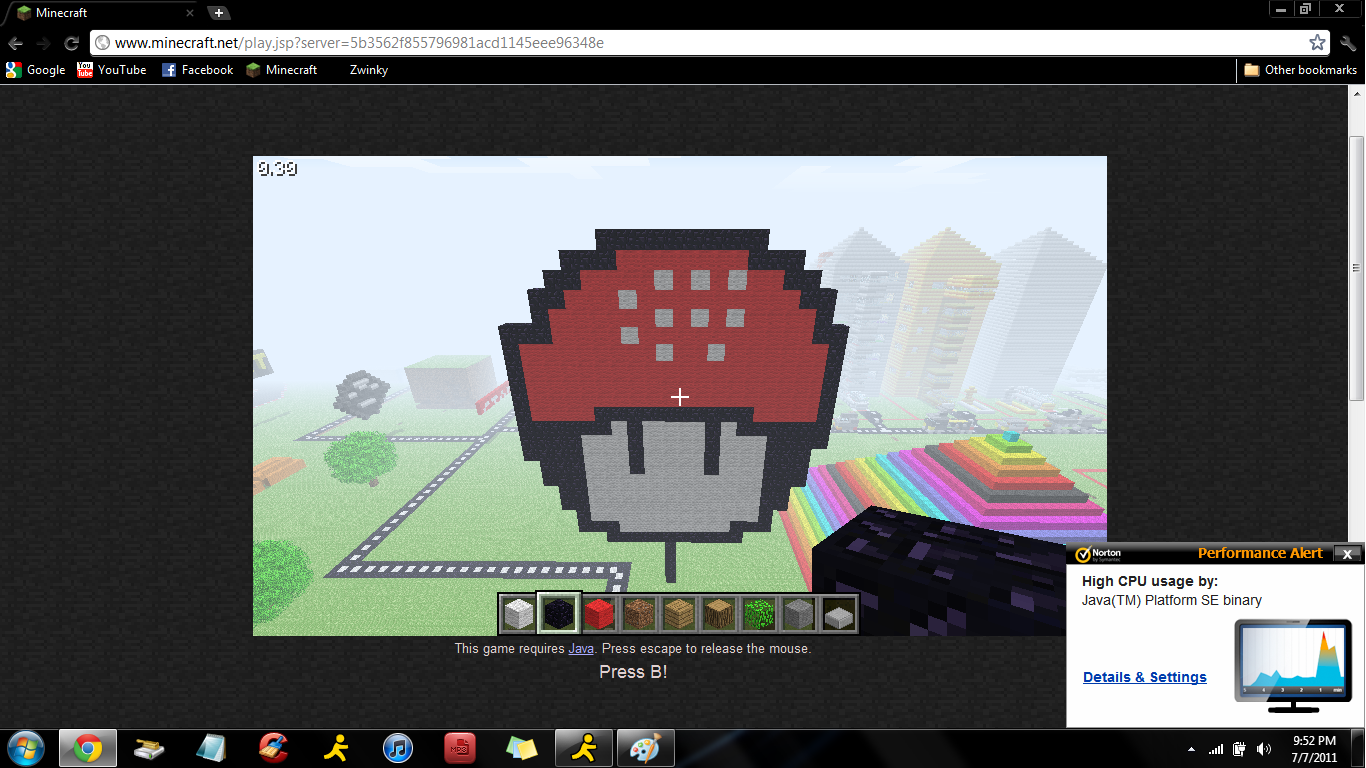
Task: Open pinned AIM running man icon
Action: 336,748
